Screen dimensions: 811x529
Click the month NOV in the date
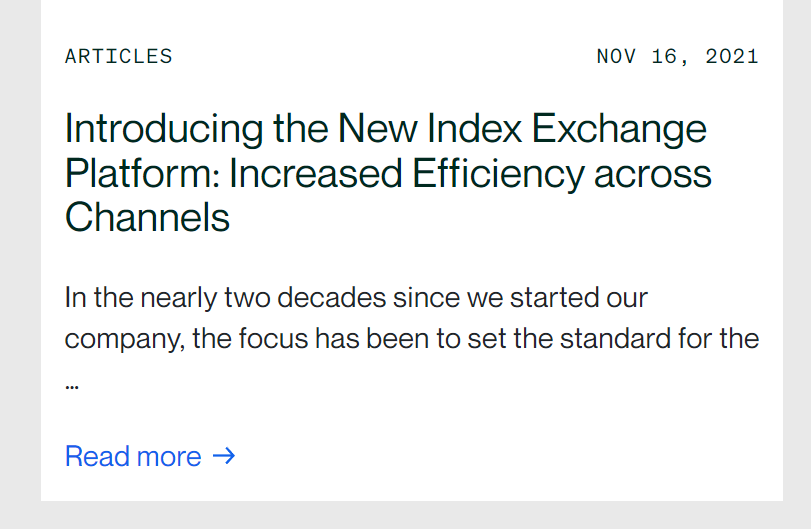[x=616, y=56]
